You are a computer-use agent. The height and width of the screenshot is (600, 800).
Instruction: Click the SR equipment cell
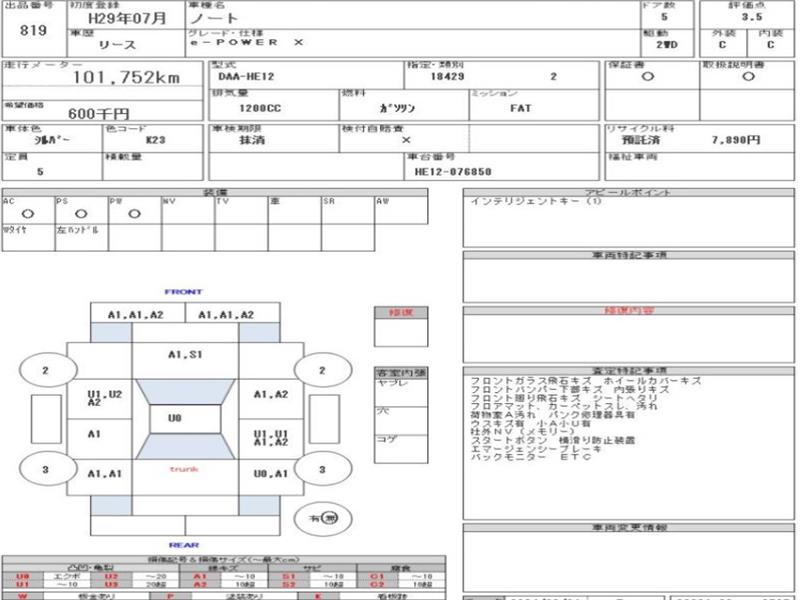point(347,210)
